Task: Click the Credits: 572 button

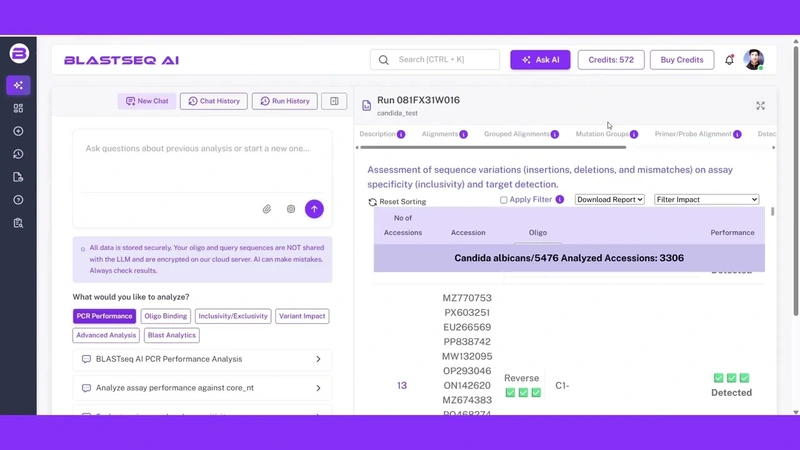Action: [611, 60]
